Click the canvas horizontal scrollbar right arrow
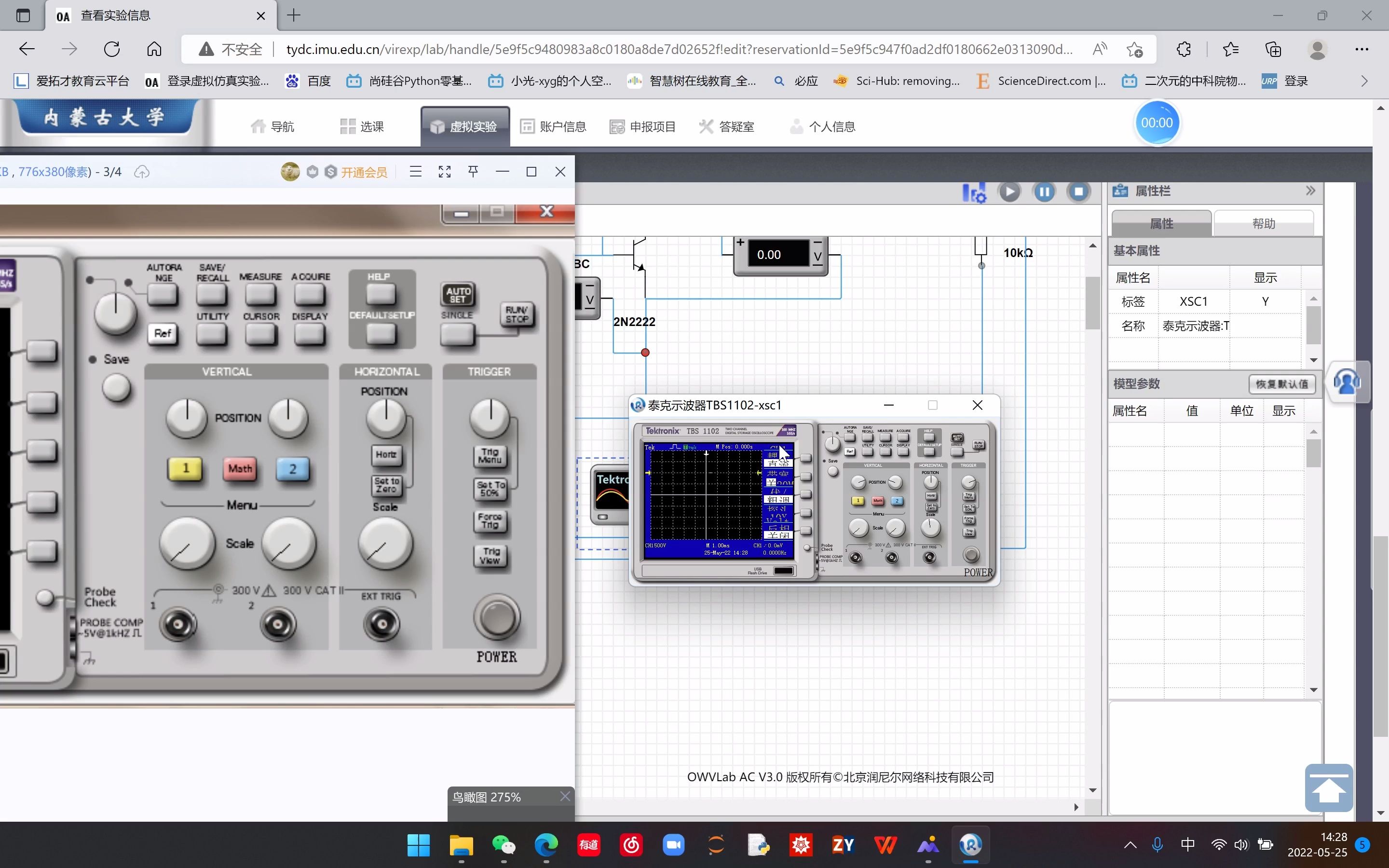 [x=1076, y=807]
